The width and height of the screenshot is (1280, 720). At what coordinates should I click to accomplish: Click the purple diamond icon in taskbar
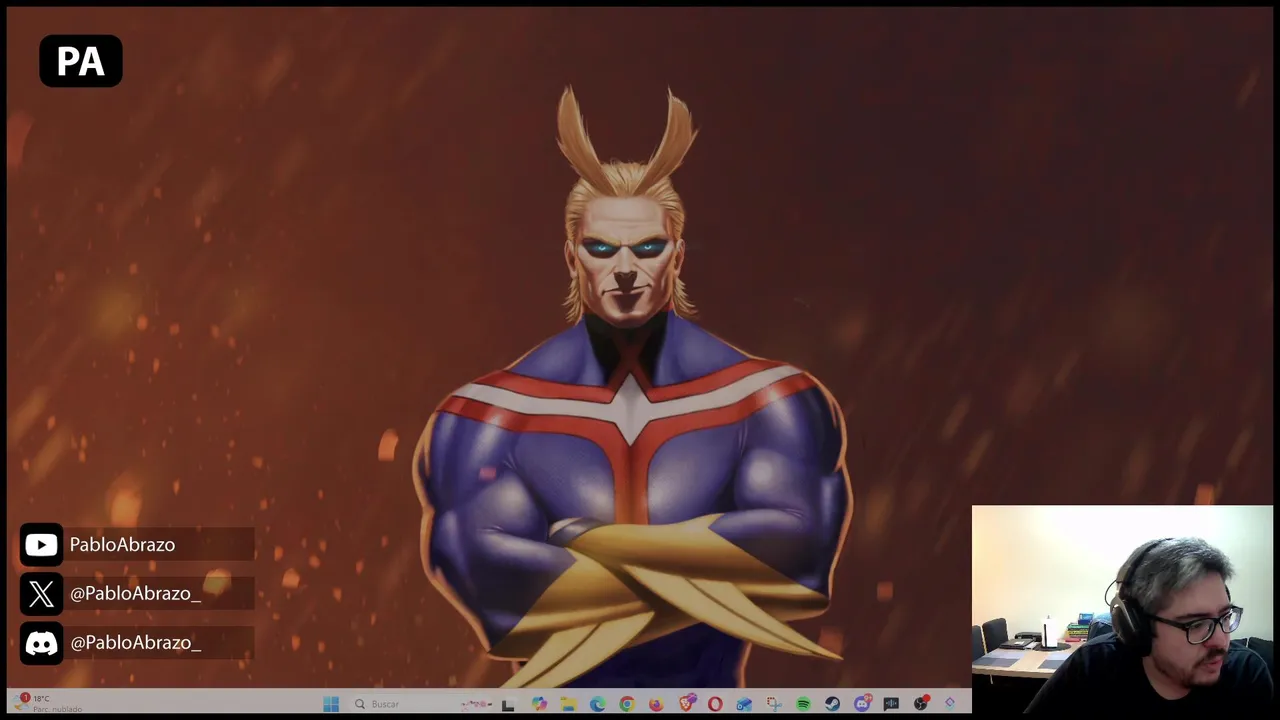[x=950, y=703]
